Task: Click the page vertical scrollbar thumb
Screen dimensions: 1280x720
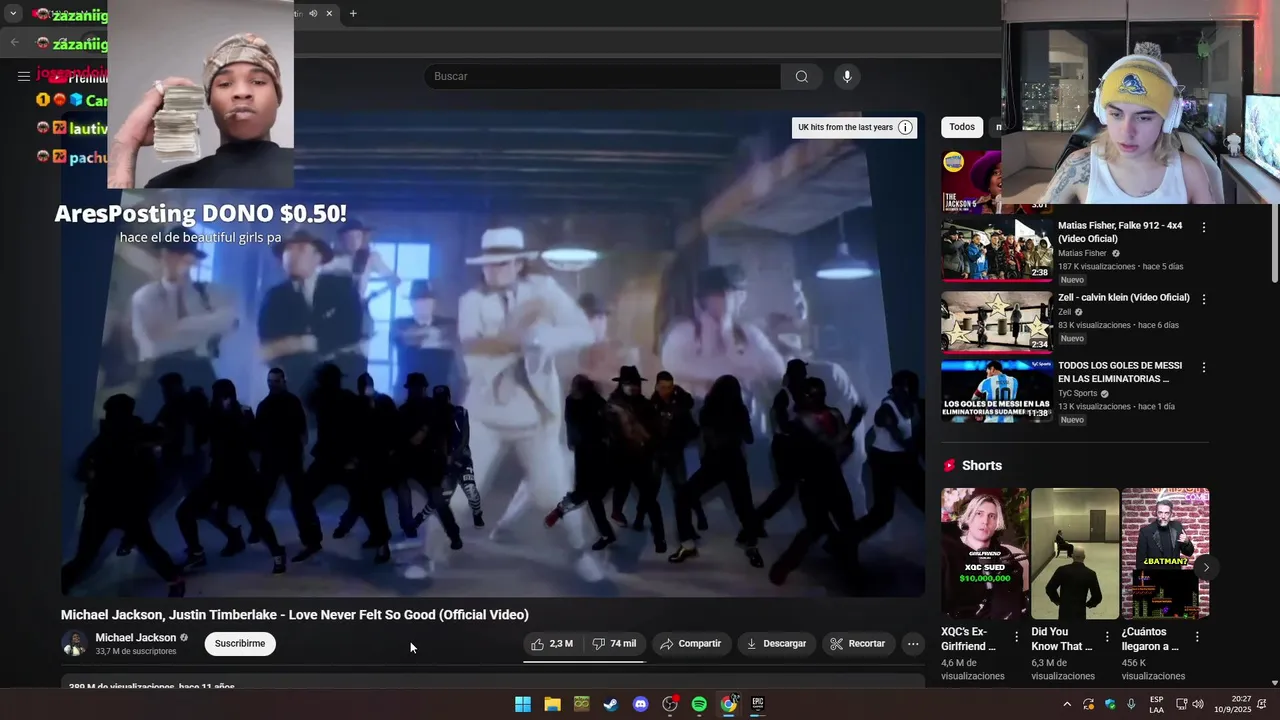Action: tap(1274, 245)
